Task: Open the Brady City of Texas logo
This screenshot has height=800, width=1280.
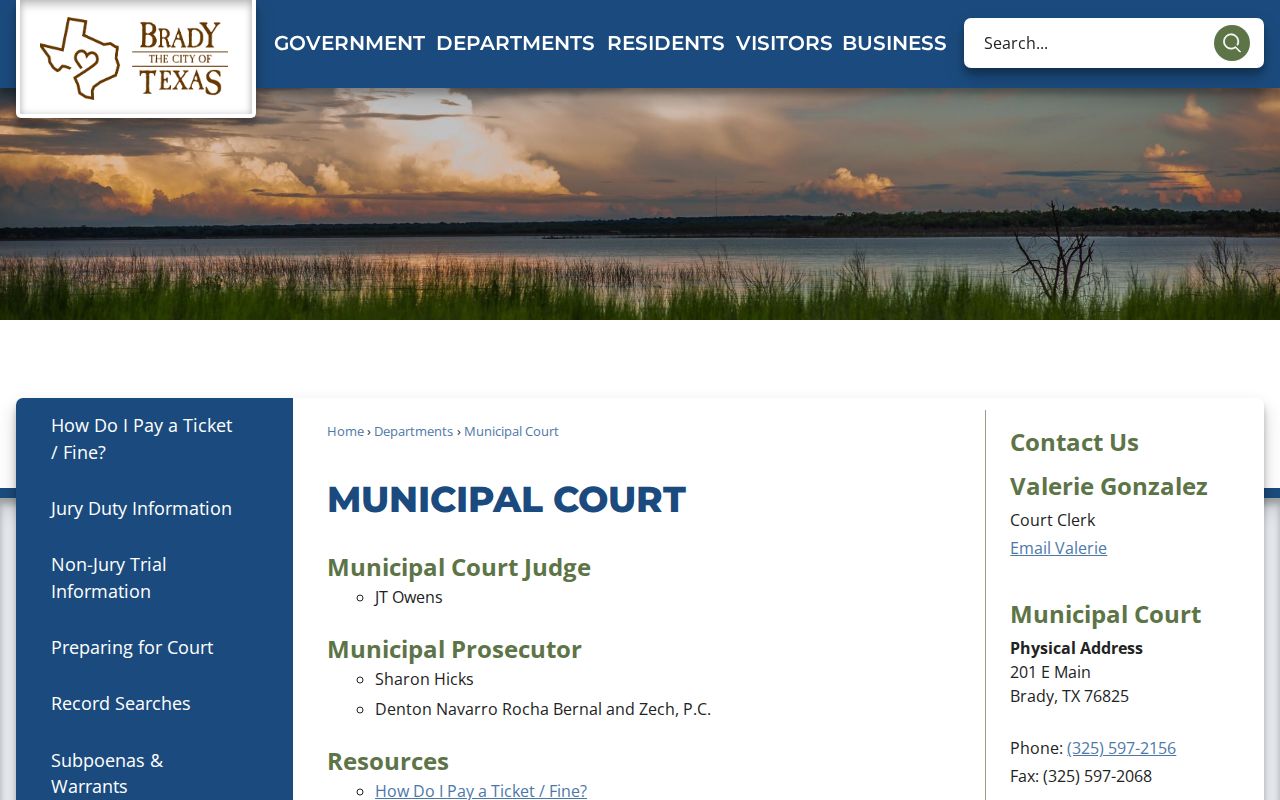Action: tap(136, 58)
